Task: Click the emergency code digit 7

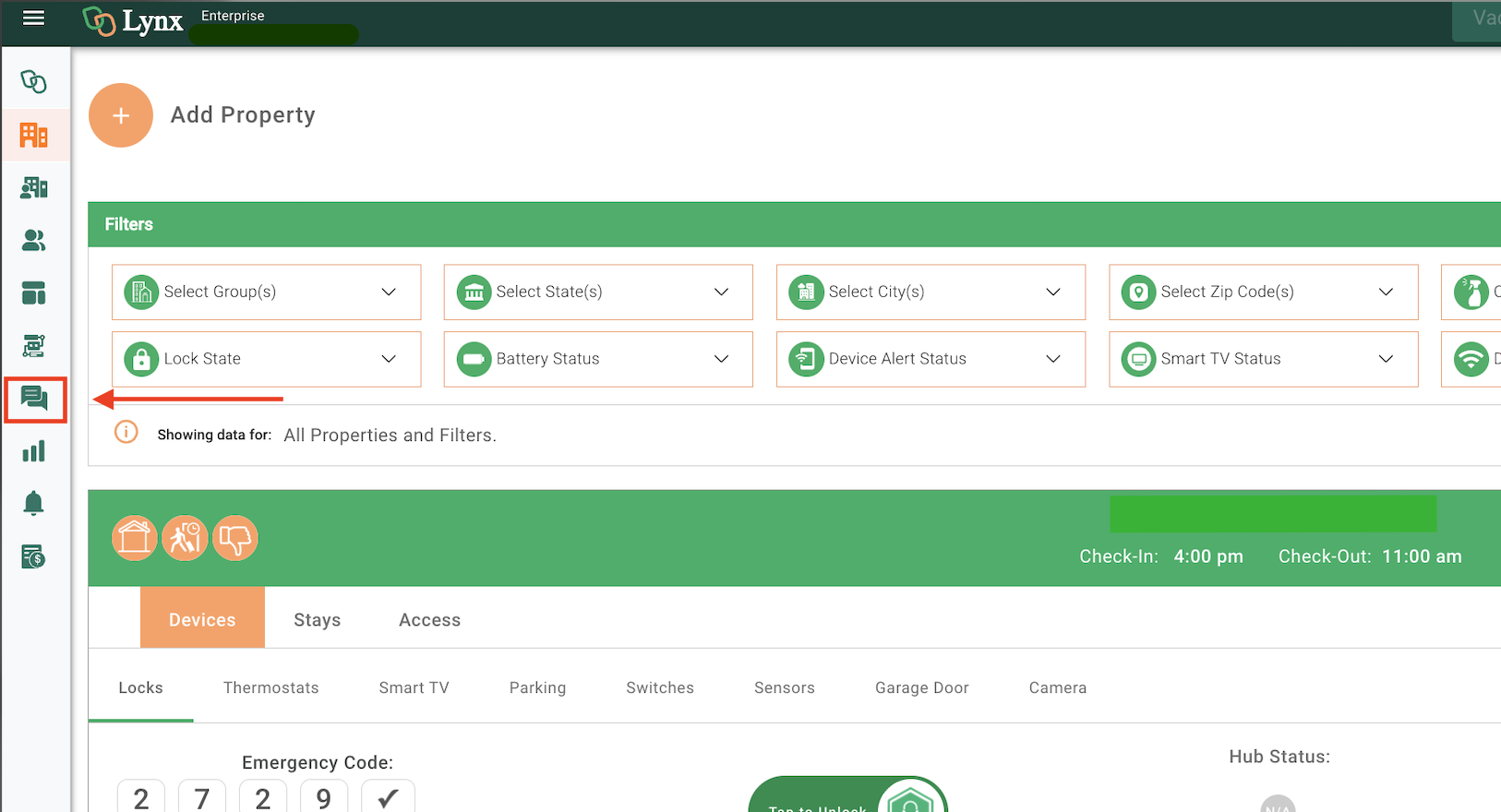Action: (x=202, y=797)
